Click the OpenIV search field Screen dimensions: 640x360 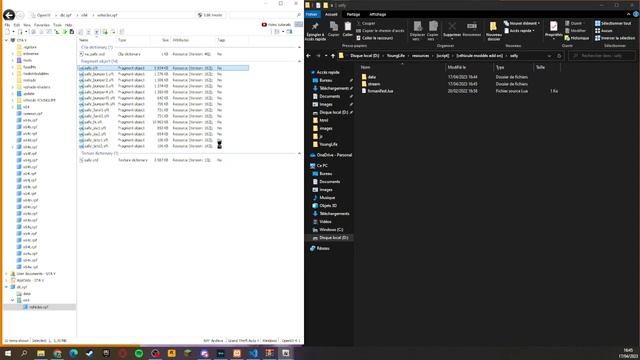(x=265, y=15)
